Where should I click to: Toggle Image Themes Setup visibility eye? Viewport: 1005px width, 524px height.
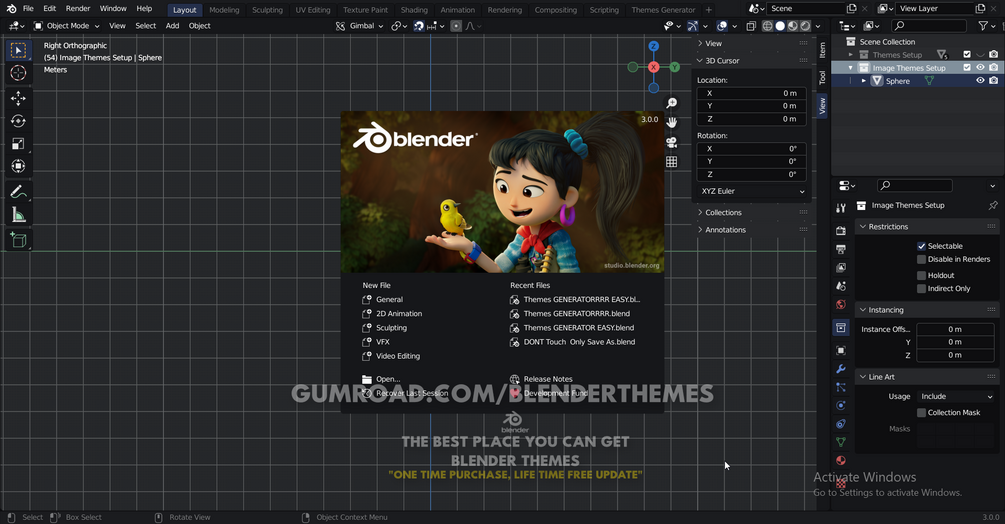980,67
